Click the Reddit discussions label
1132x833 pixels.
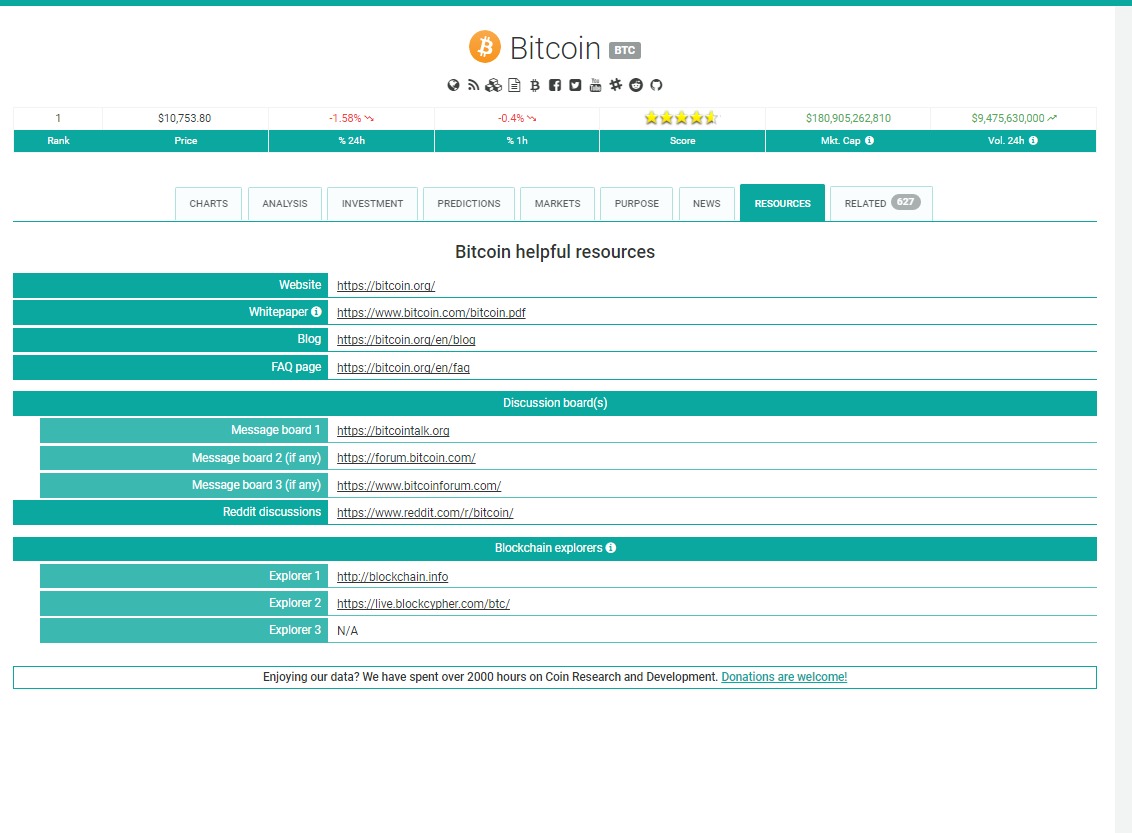[271, 512]
